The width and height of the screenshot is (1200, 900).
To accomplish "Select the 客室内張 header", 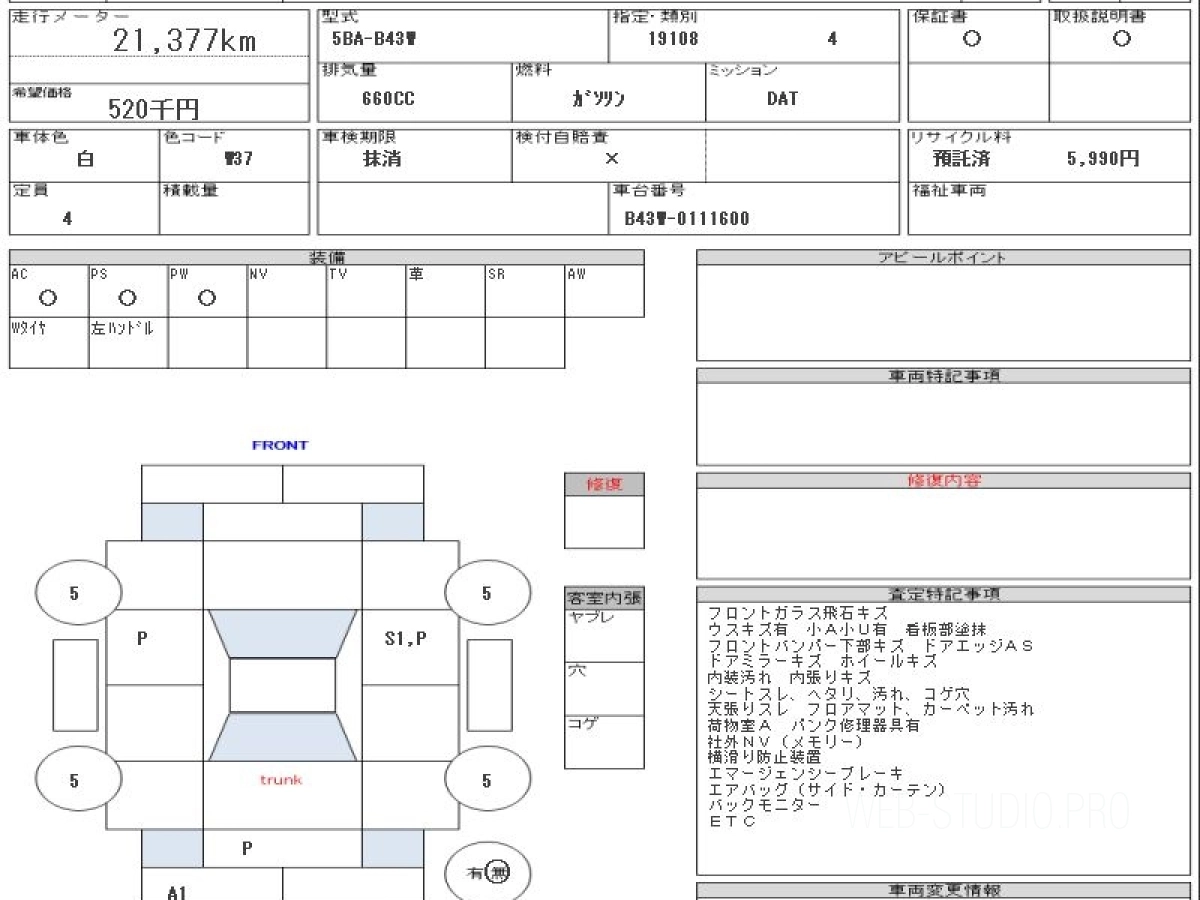I will coord(604,598).
